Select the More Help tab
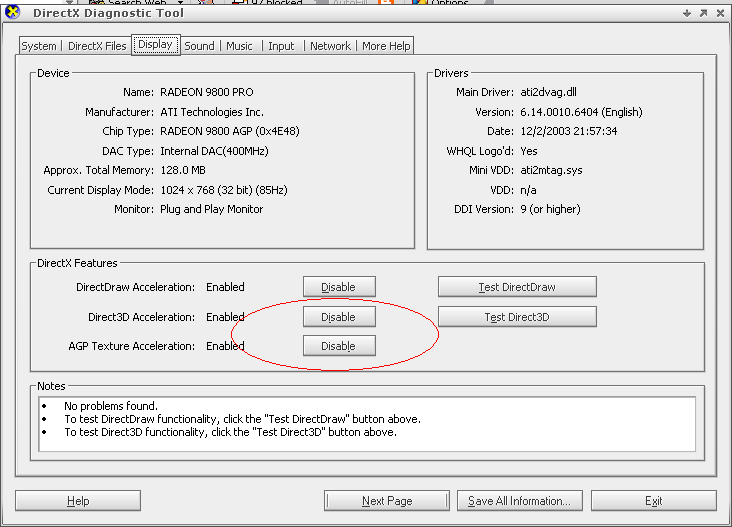The image size is (732, 527). pos(386,46)
